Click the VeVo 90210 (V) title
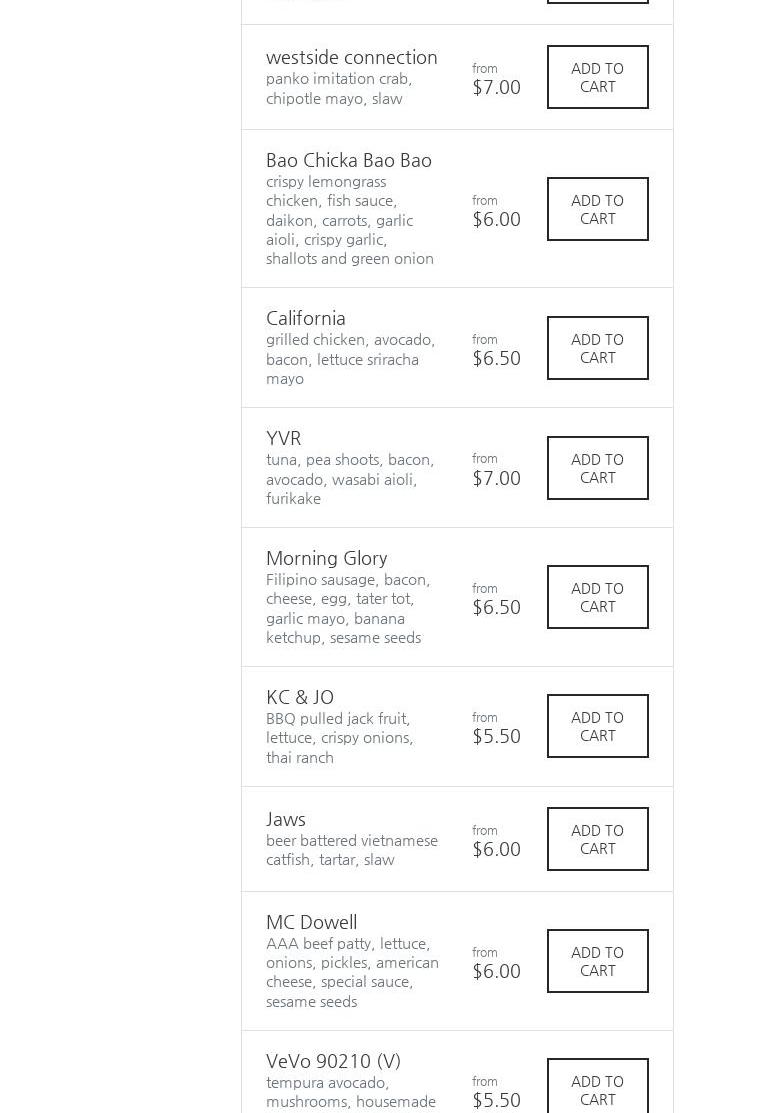Screen dimensions: 770x1113 click(333, 1061)
